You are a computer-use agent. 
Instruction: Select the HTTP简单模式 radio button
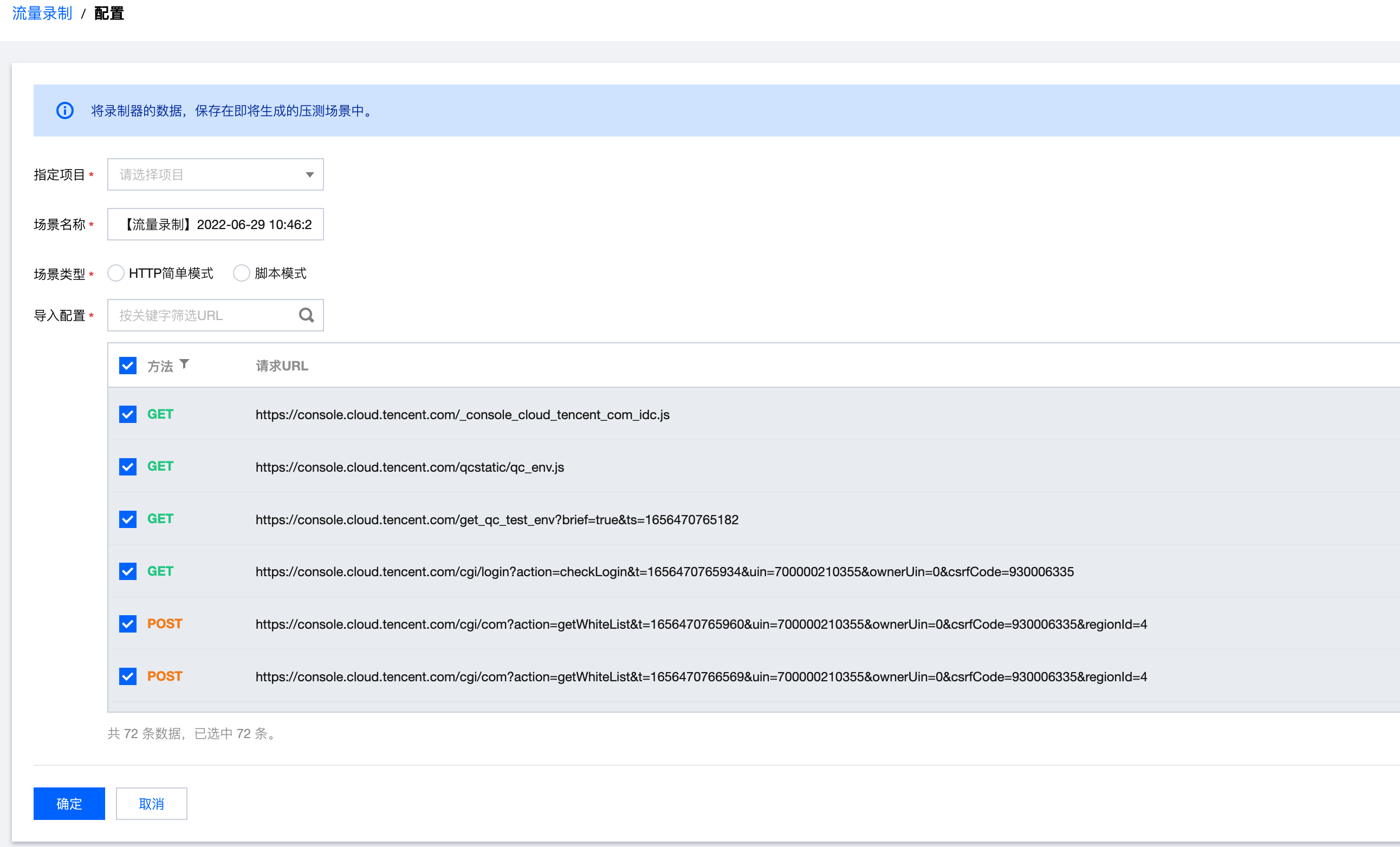click(x=116, y=273)
